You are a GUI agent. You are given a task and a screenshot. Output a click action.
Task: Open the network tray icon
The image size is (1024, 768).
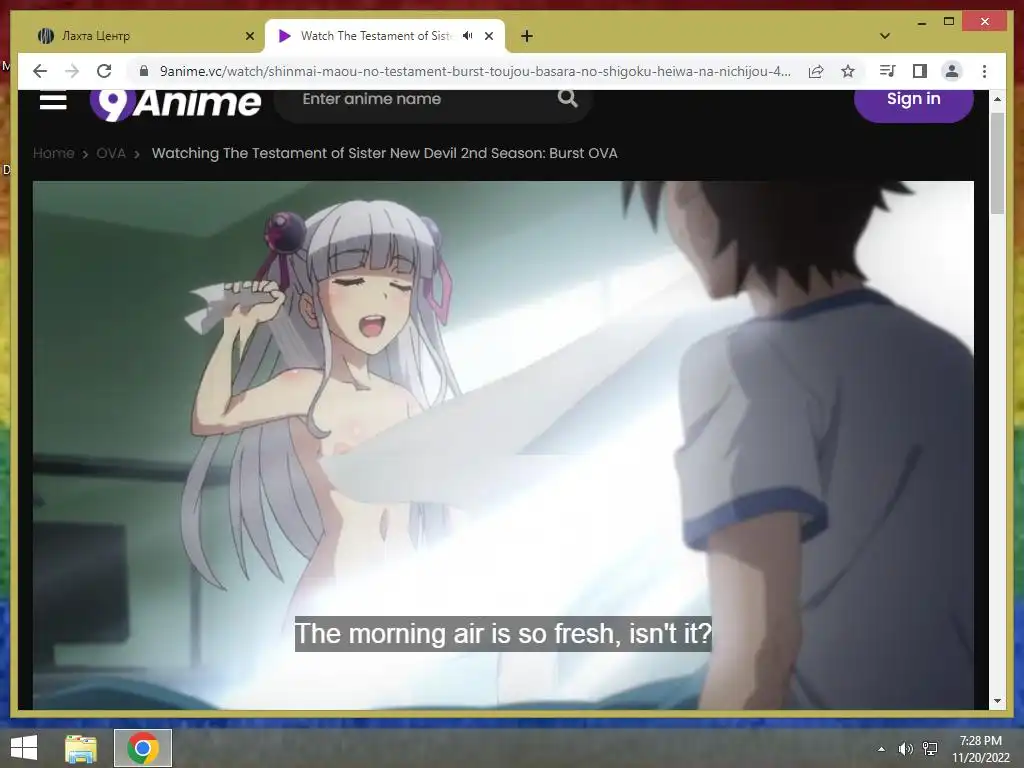930,749
